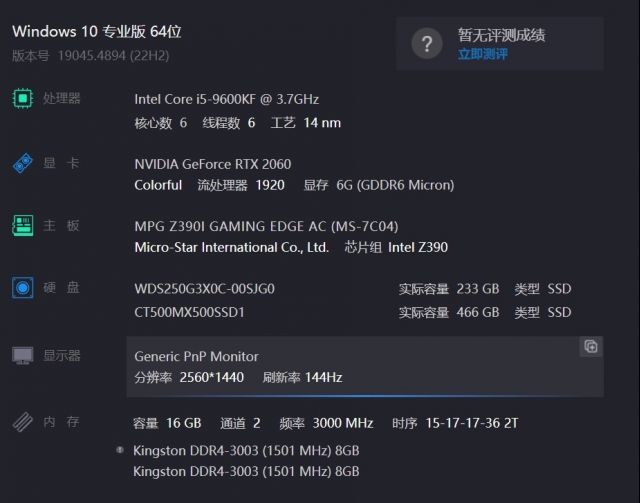The height and width of the screenshot is (503, 640).
Task: Click the Windows 10 专业版 64位 title
Action: tap(97, 31)
